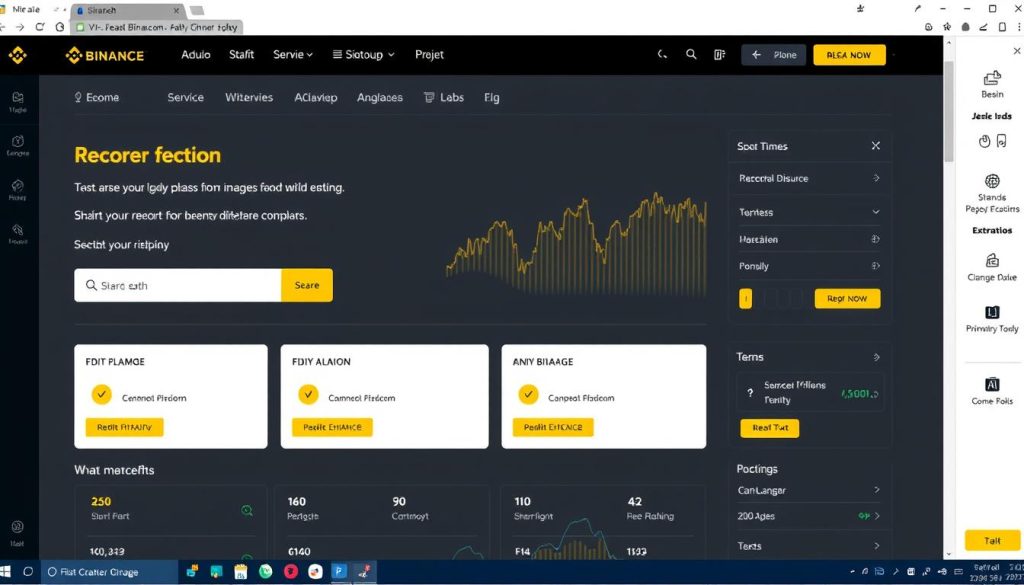The image size is (1024, 585).
Task: Focus the Windows taskbar search box
Action: (108, 571)
